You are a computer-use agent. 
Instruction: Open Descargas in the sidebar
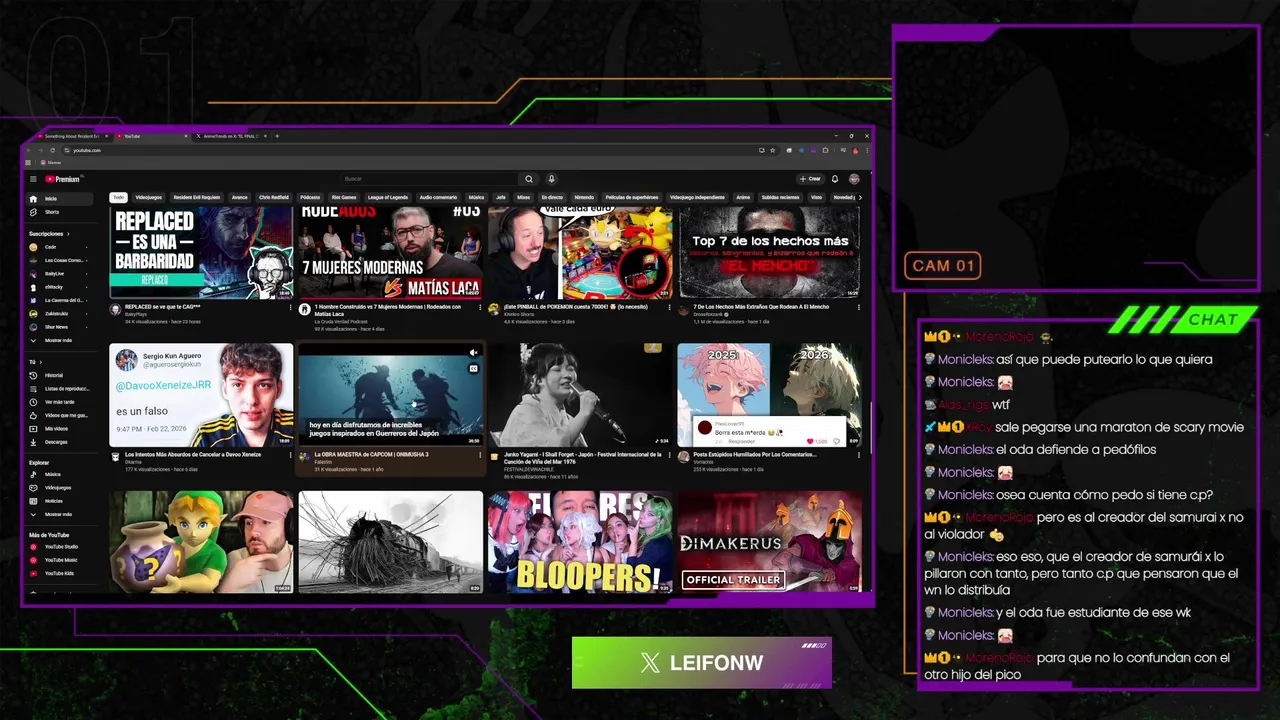tap(59, 442)
